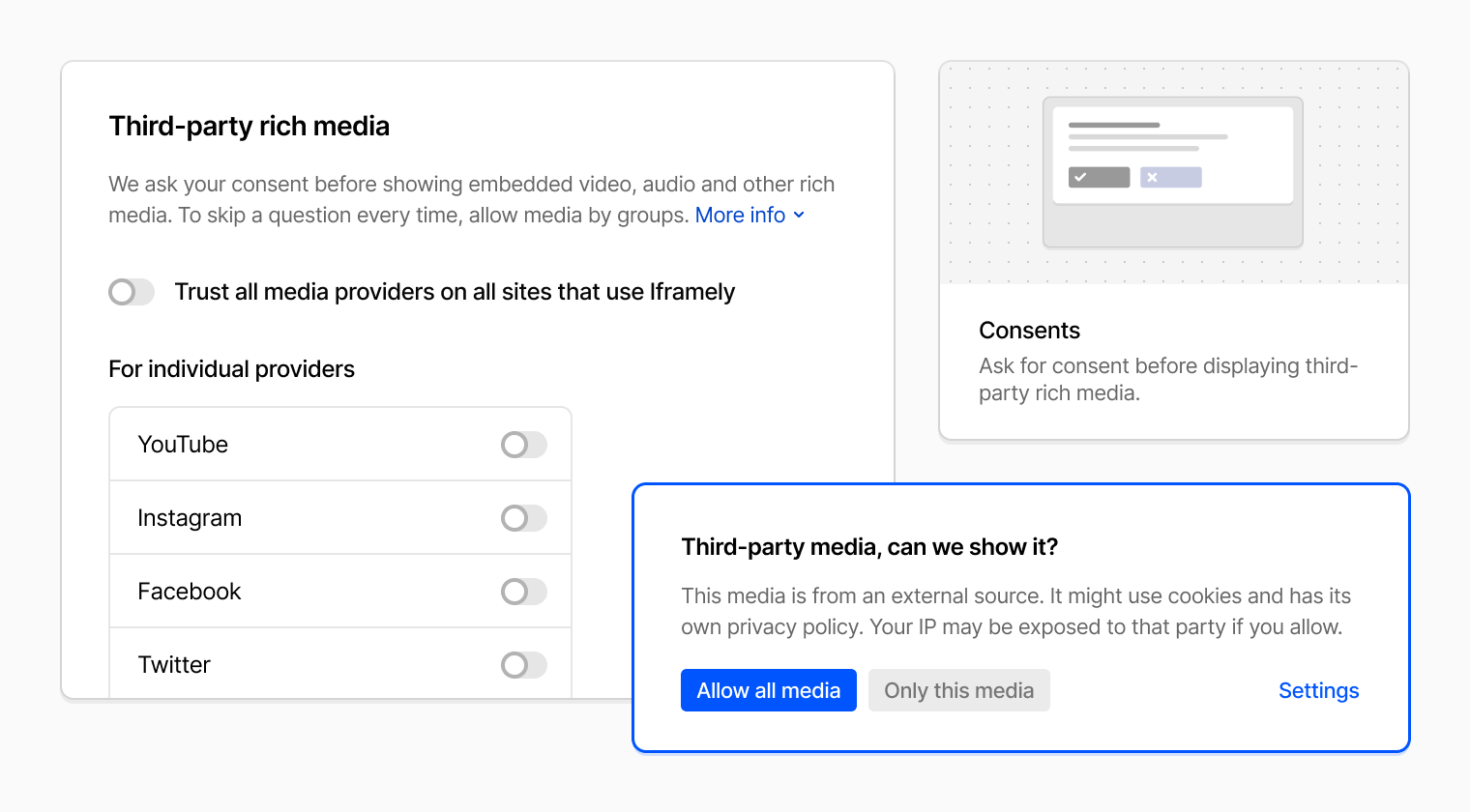
Task: Select the Twitter row label
Action: [174, 665]
